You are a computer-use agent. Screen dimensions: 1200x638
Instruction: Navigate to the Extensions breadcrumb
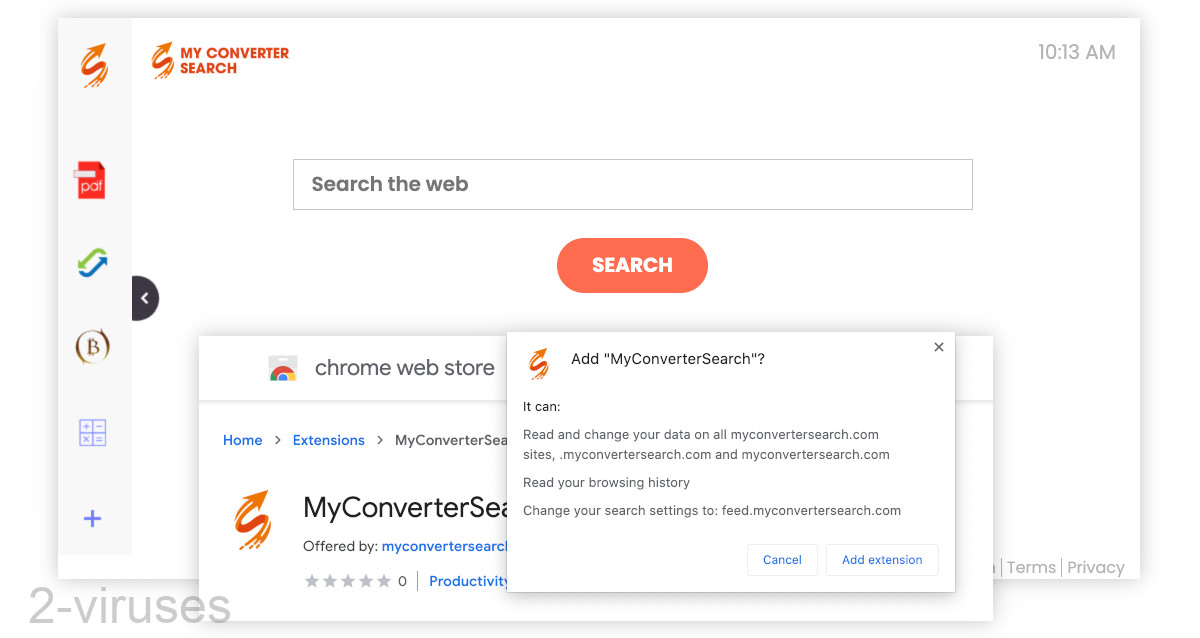[328, 440]
